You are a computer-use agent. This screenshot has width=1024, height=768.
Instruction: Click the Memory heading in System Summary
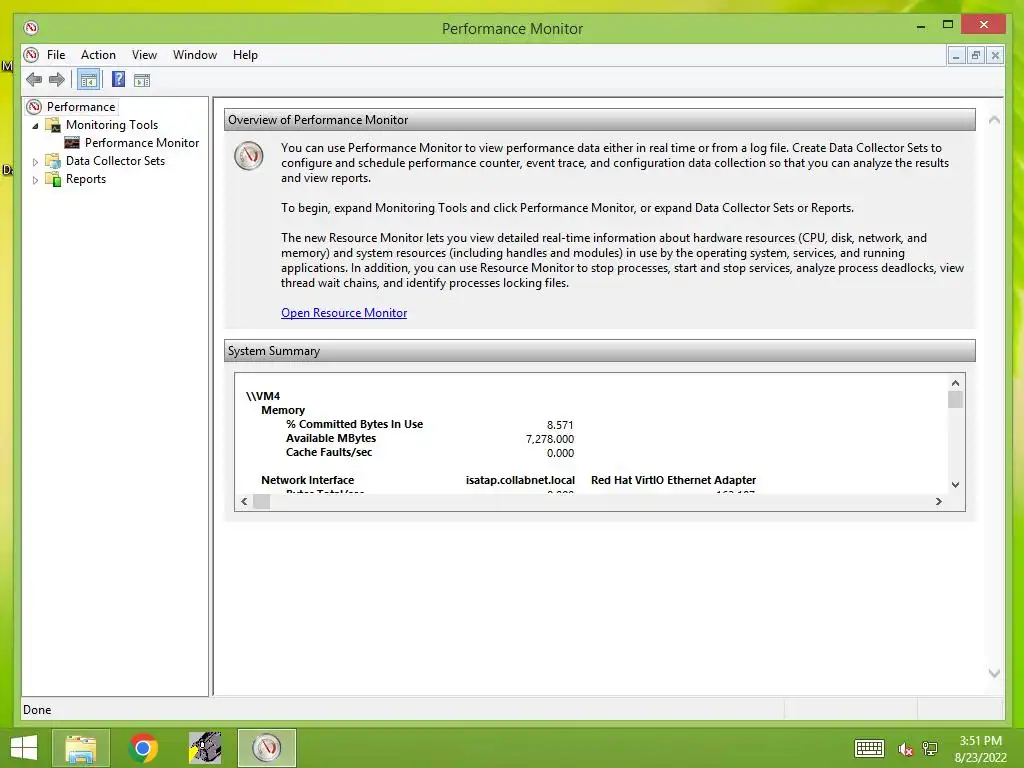pyautogui.click(x=283, y=410)
